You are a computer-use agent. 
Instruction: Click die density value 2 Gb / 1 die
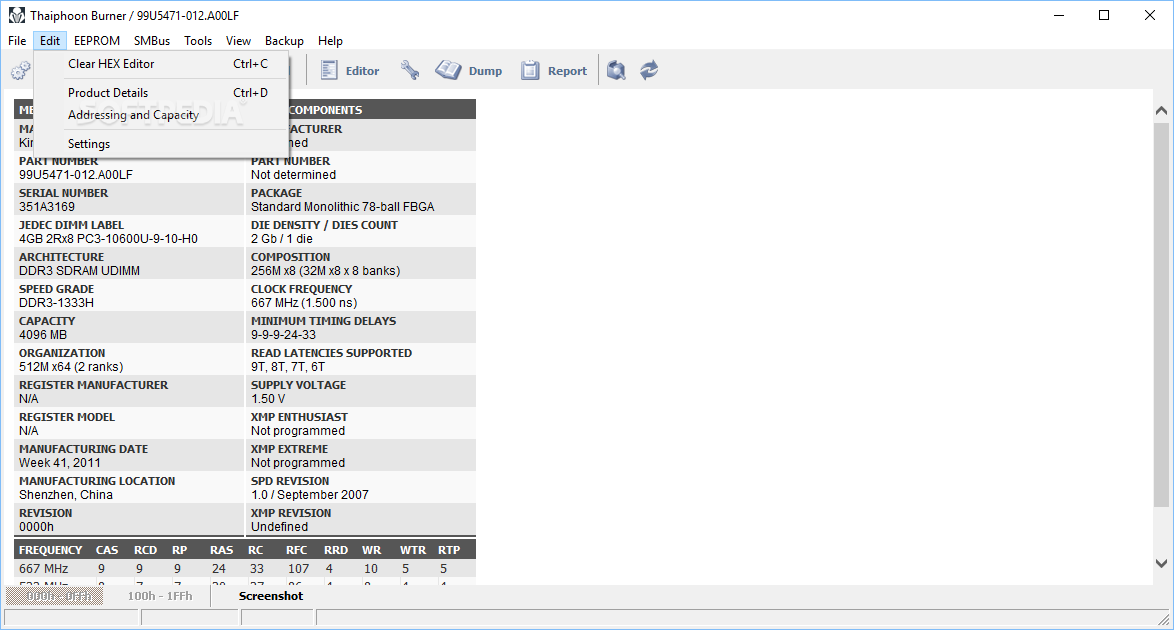click(x=282, y=239)
